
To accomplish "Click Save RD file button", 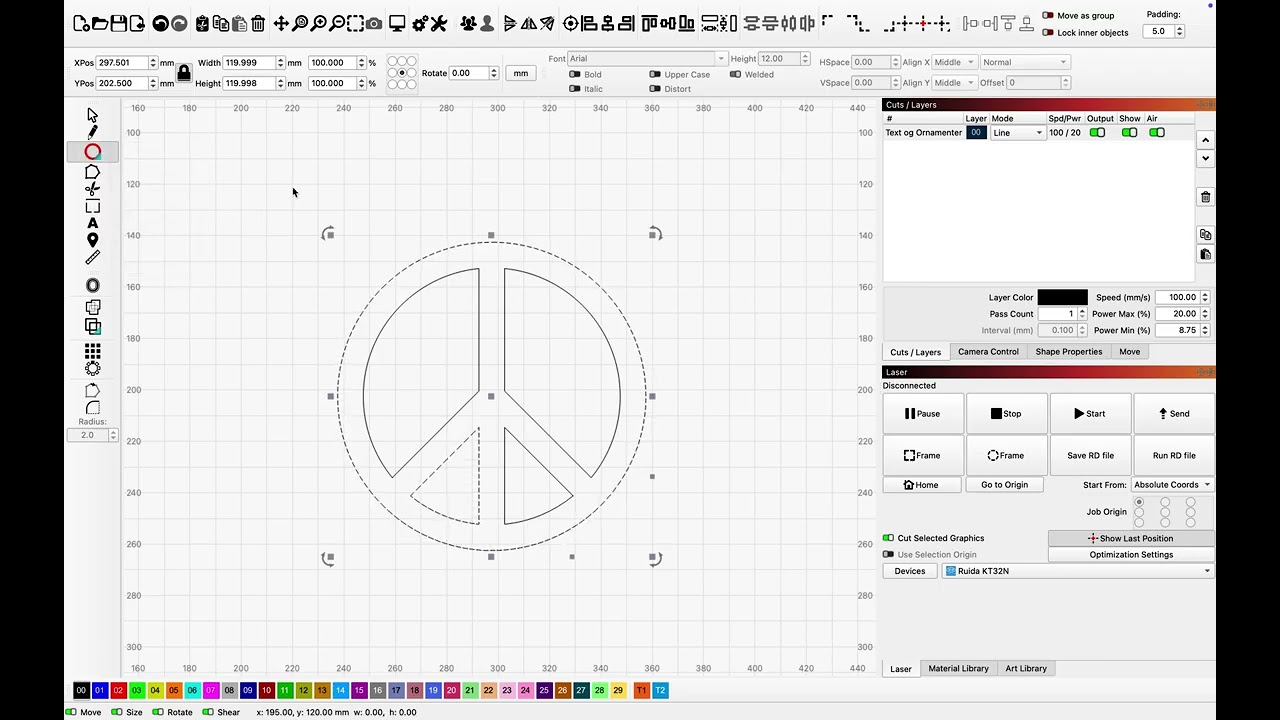I will (x=1090, y=456).
